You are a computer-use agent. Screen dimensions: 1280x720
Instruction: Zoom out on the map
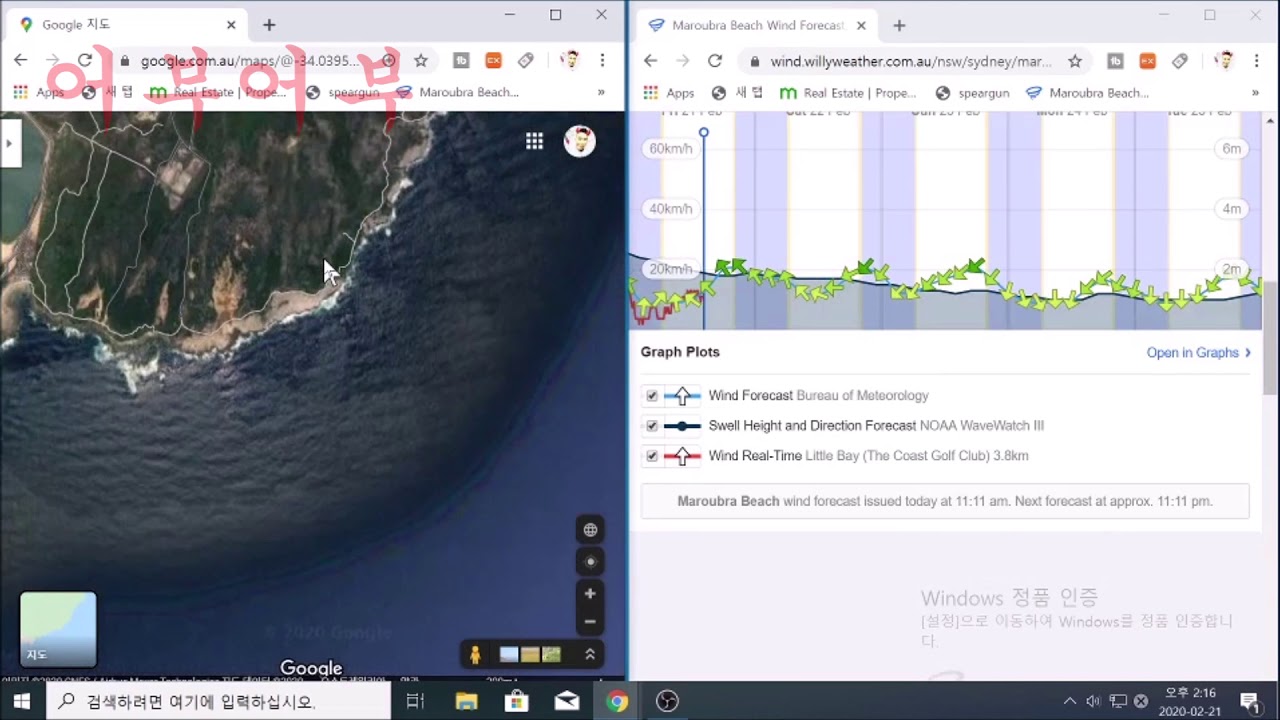pyautogui.click(x=590, y=621)
